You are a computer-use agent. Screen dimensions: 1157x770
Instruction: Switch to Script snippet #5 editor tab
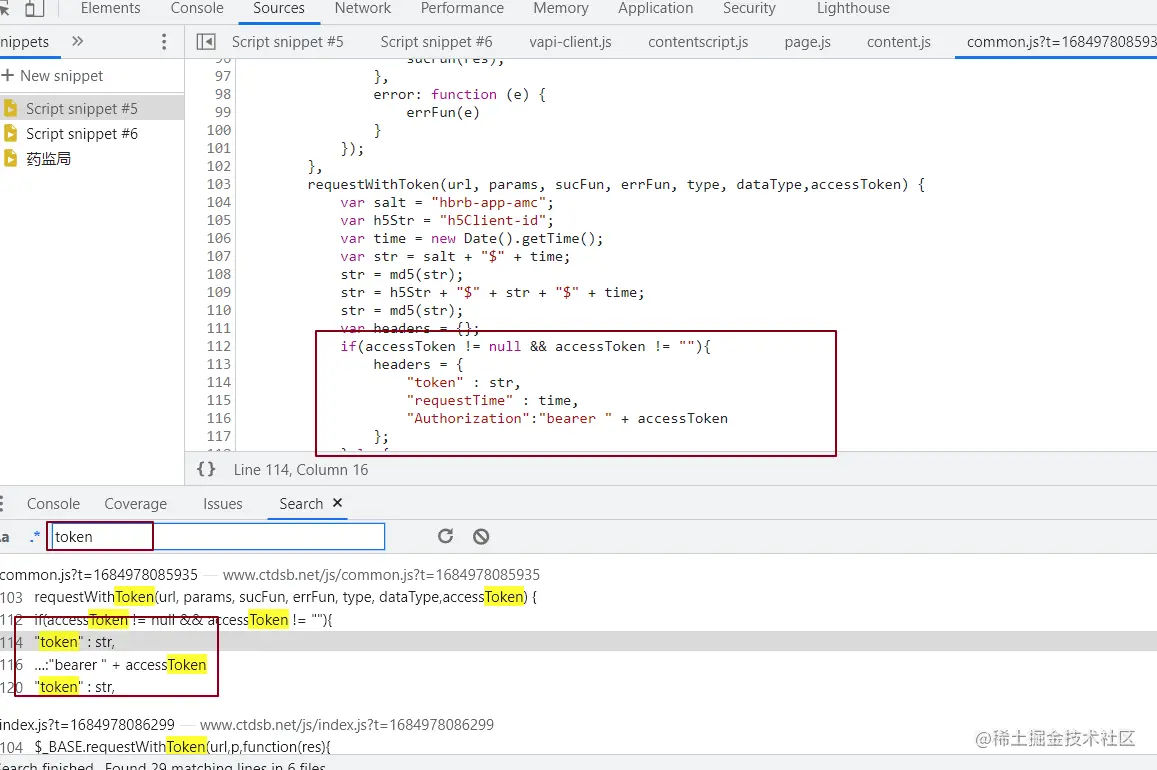click(x=287, y=42)
